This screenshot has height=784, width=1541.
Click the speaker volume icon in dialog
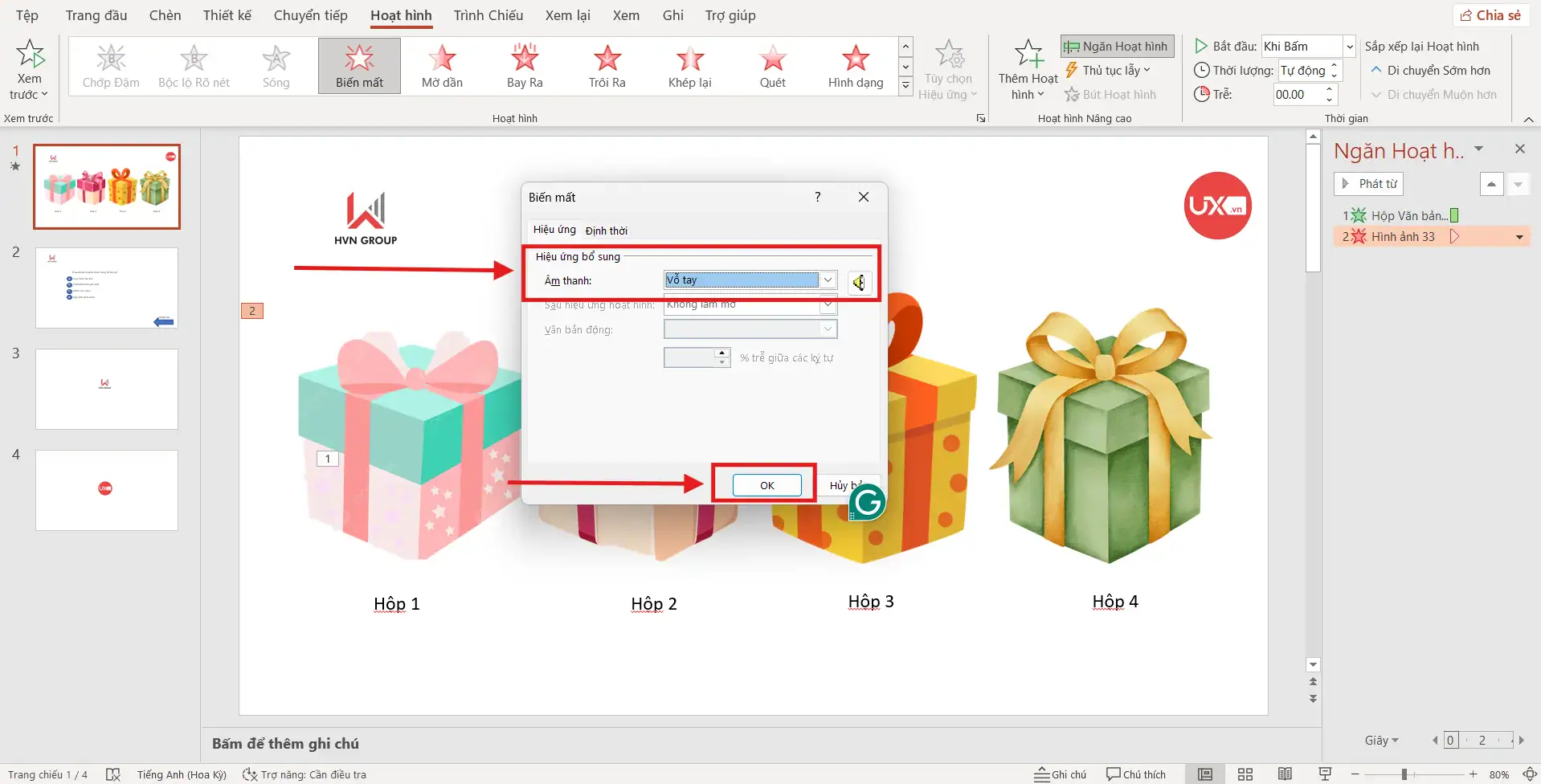tap(860, 282)
